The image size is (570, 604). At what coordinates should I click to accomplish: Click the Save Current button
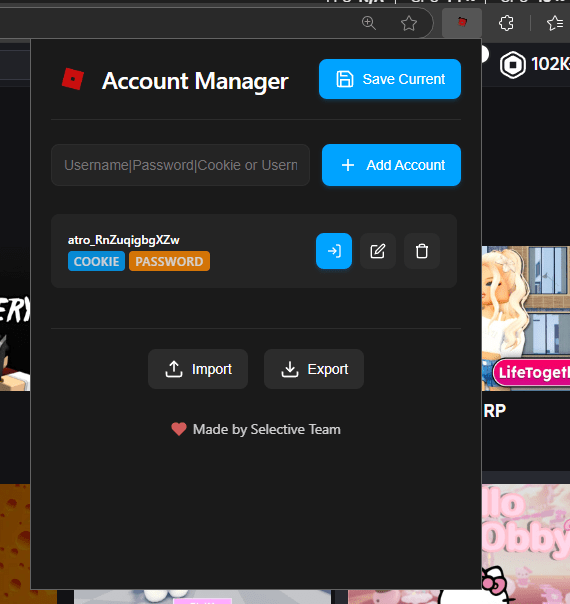(x=390, y=79)
